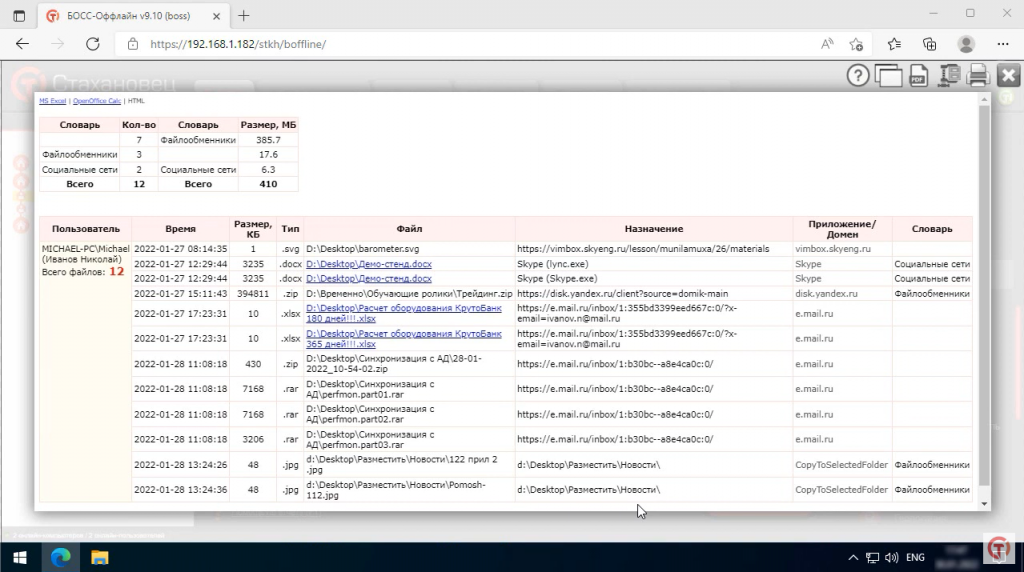
Task: Click the 385.7 size value in summary
Action: [x=268, y=140]
